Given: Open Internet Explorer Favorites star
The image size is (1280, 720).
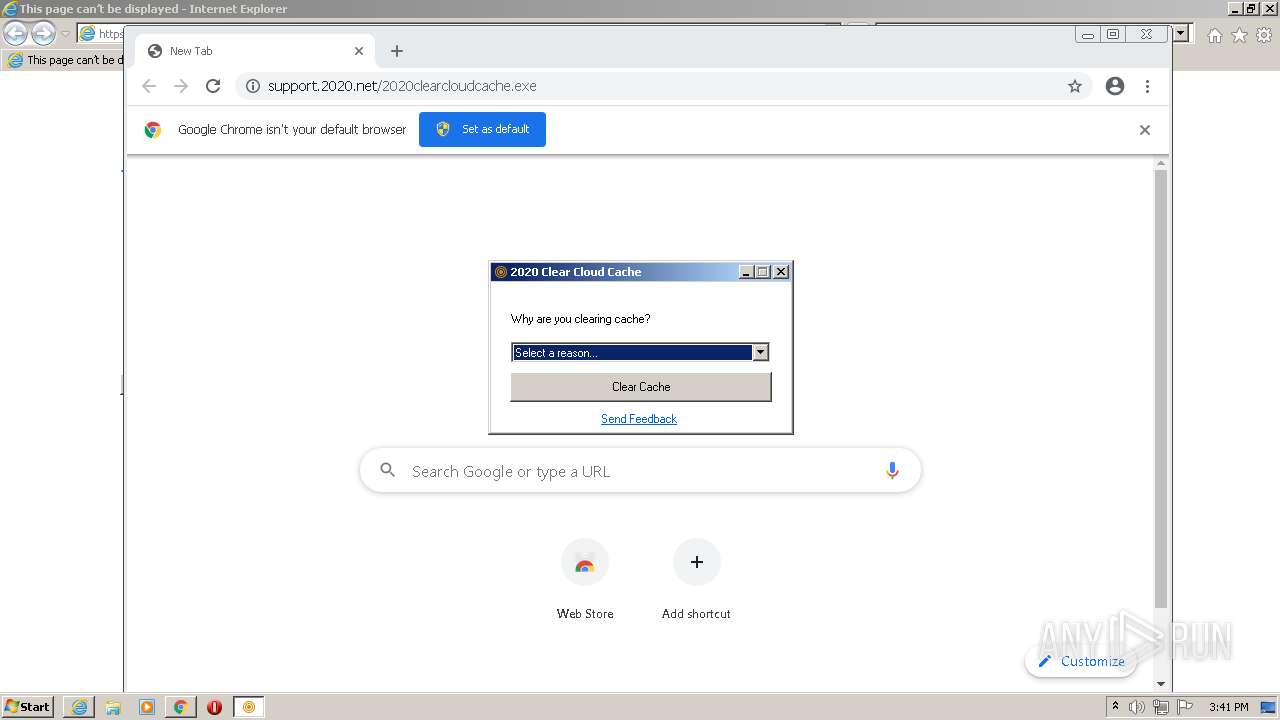Looking at the screenshot, I should (x=1239, y=35).
